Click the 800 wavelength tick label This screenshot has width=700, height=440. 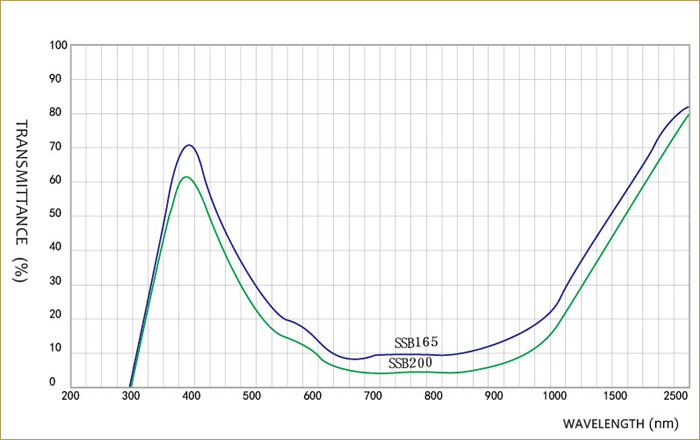(433, 396)
